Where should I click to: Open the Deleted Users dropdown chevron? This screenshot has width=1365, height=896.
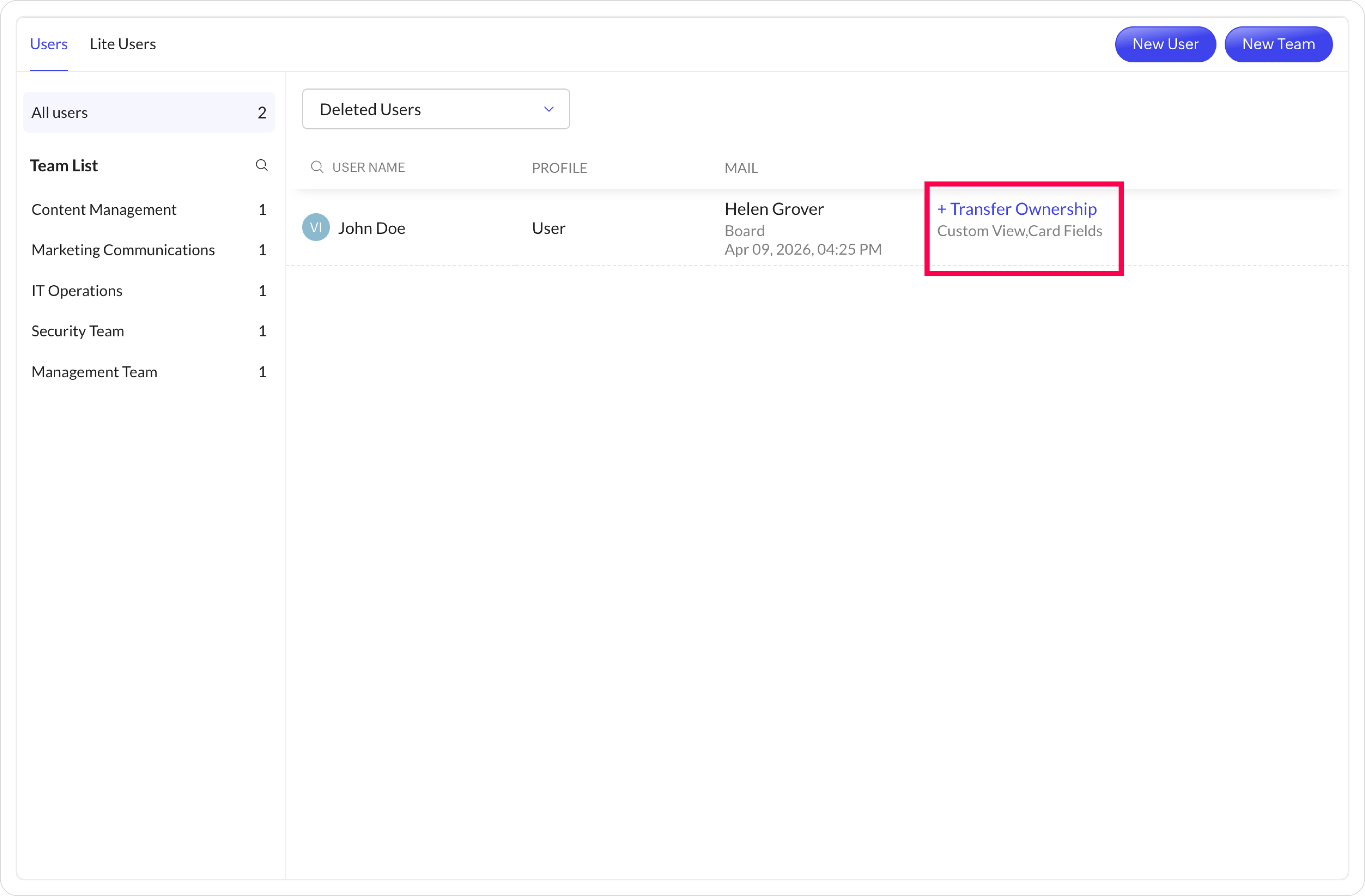548,109
